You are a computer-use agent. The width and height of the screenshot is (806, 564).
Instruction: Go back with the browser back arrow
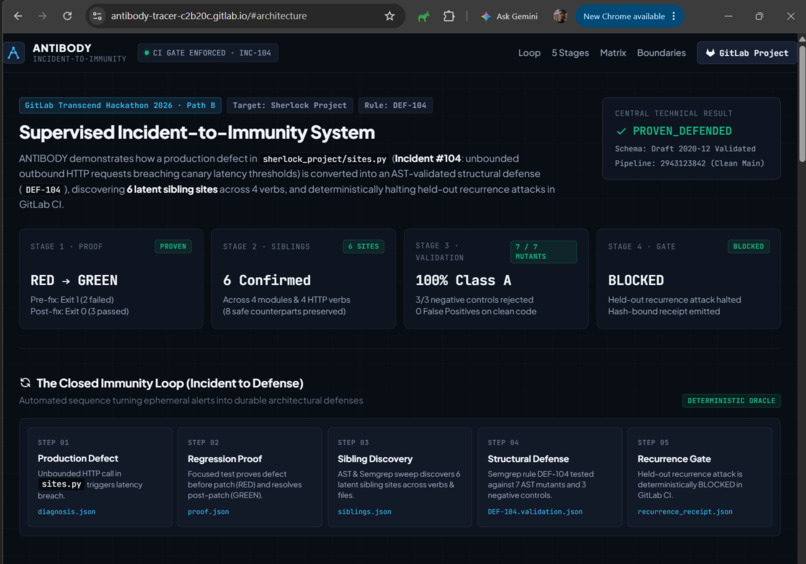(18, 16)
